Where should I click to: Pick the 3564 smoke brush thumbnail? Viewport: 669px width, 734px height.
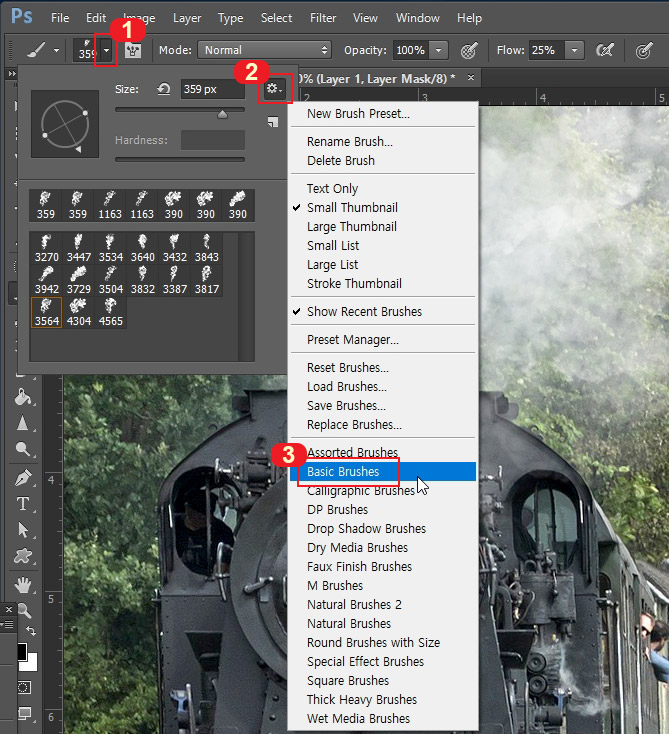pos(47,312)
